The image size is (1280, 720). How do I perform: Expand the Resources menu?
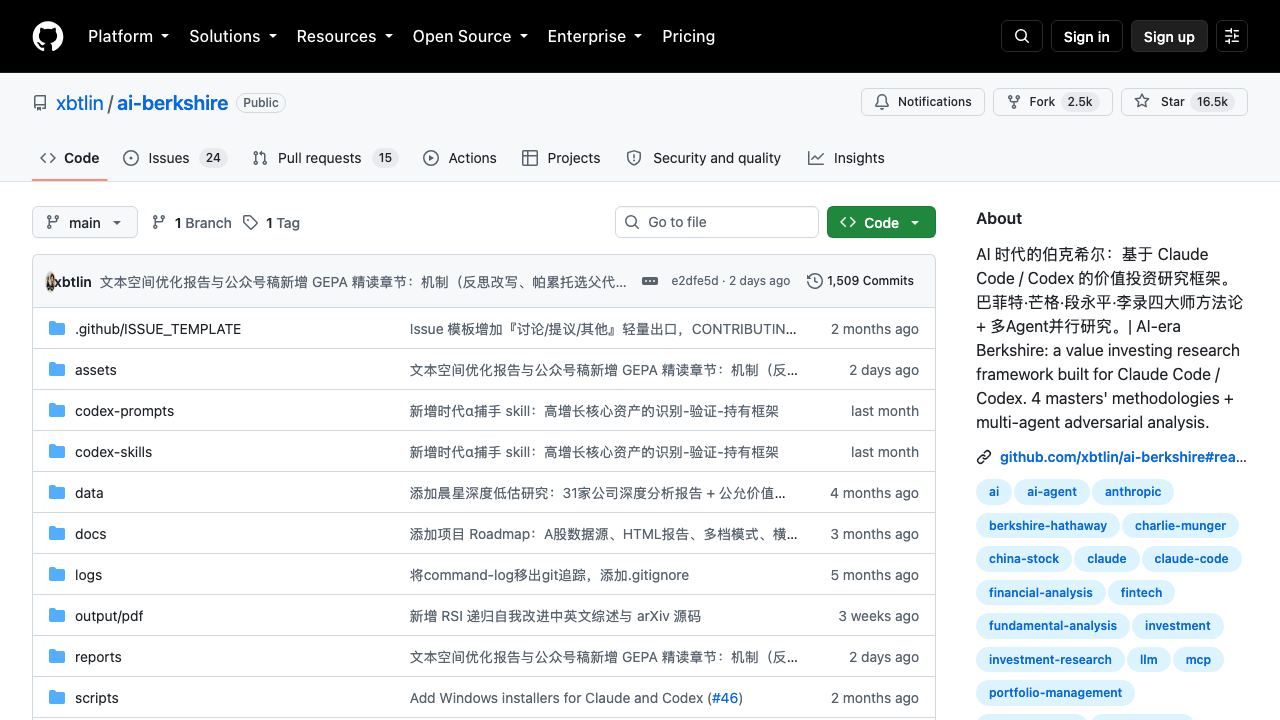[x=344, y=36]
